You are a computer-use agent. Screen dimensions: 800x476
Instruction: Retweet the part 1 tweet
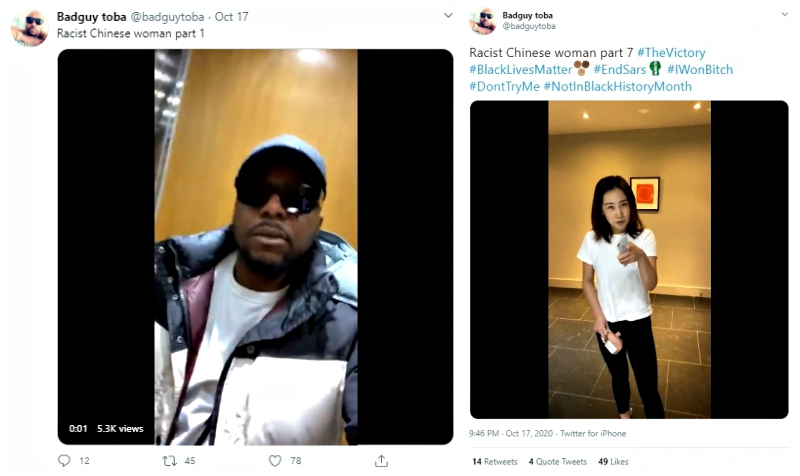[x=169, y=461]
